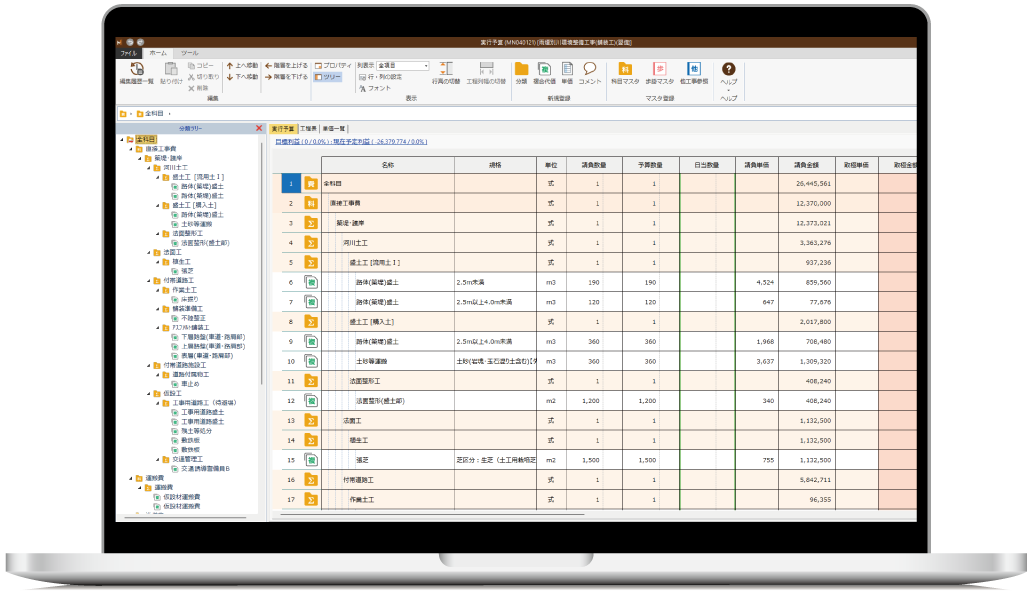
Task: Click 上へ移動 move up button
Action: coord(243,65)
